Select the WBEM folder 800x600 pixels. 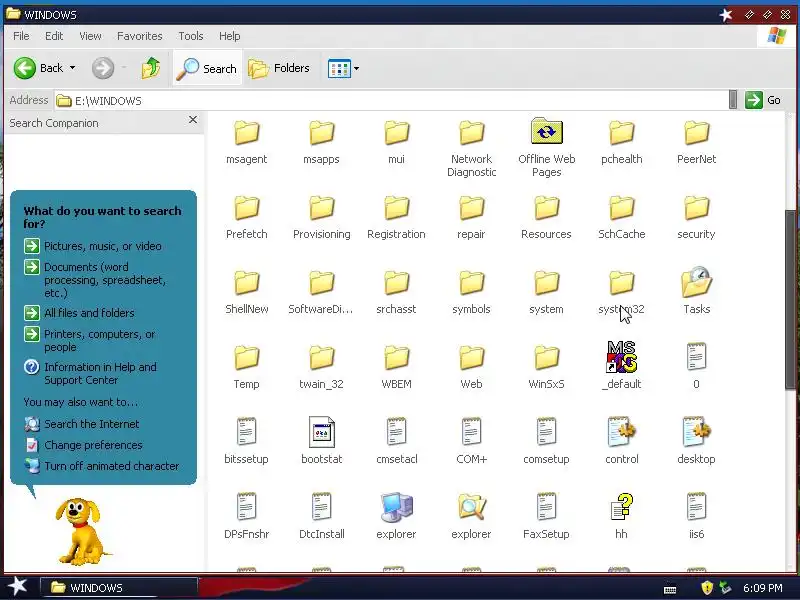point(396,367)
